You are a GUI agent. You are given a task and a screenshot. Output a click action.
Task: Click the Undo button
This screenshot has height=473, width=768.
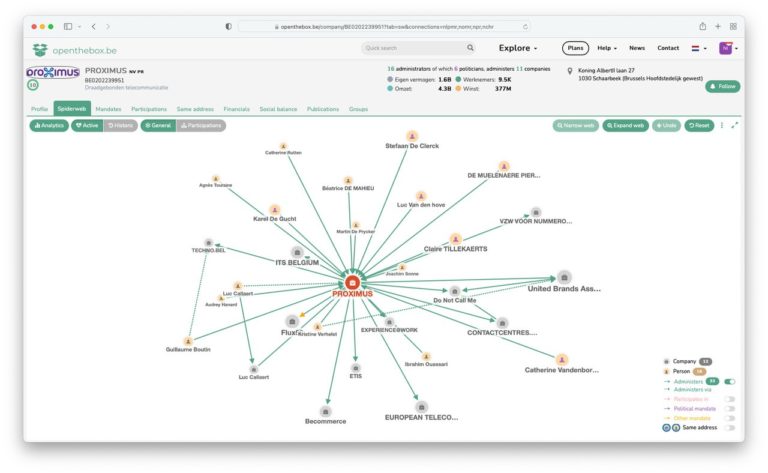(x=666, y=125)
